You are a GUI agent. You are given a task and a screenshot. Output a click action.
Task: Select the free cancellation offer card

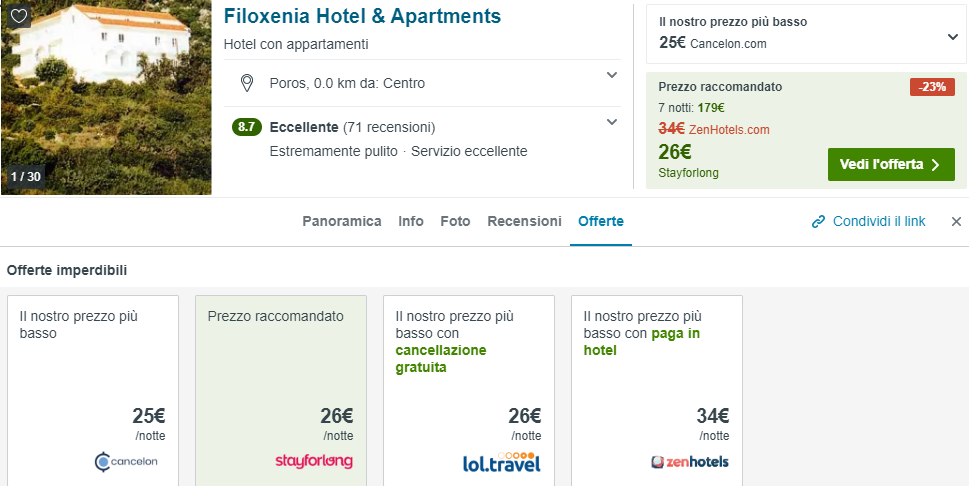click(469, 390)
